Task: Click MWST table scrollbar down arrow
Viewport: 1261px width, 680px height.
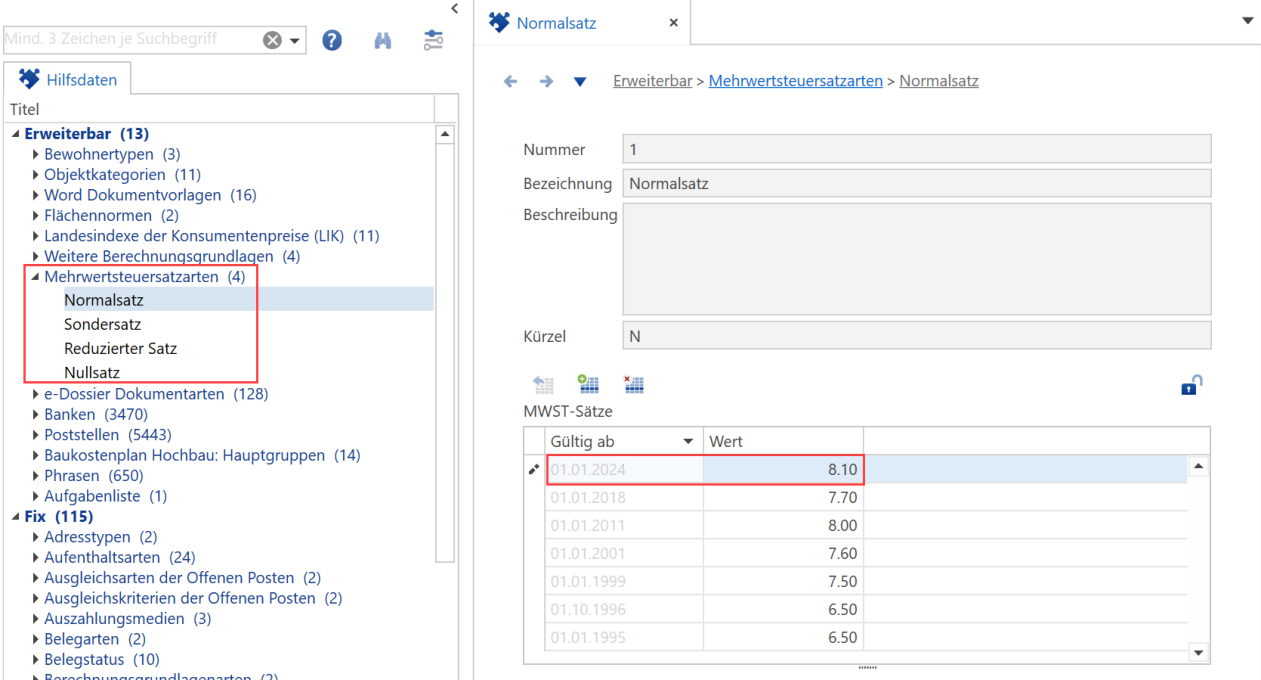Action: pyautogui.click(x=1199, y=653)
